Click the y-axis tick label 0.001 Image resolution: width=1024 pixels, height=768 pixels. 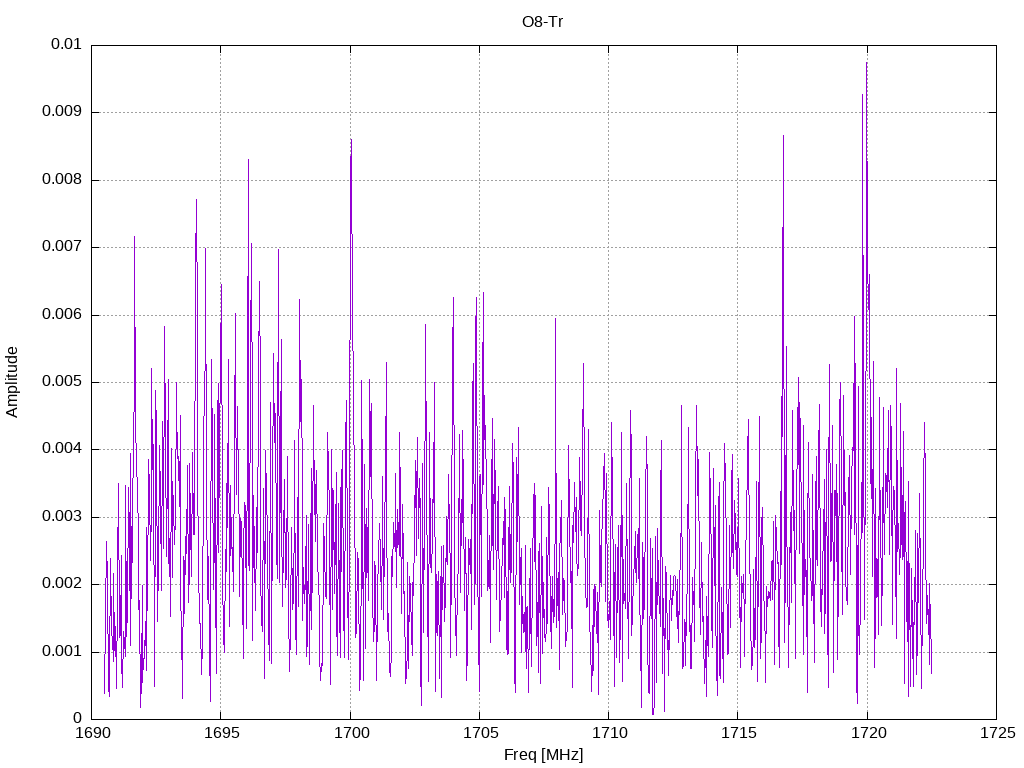pyautogui.click(x=62, y=652)
